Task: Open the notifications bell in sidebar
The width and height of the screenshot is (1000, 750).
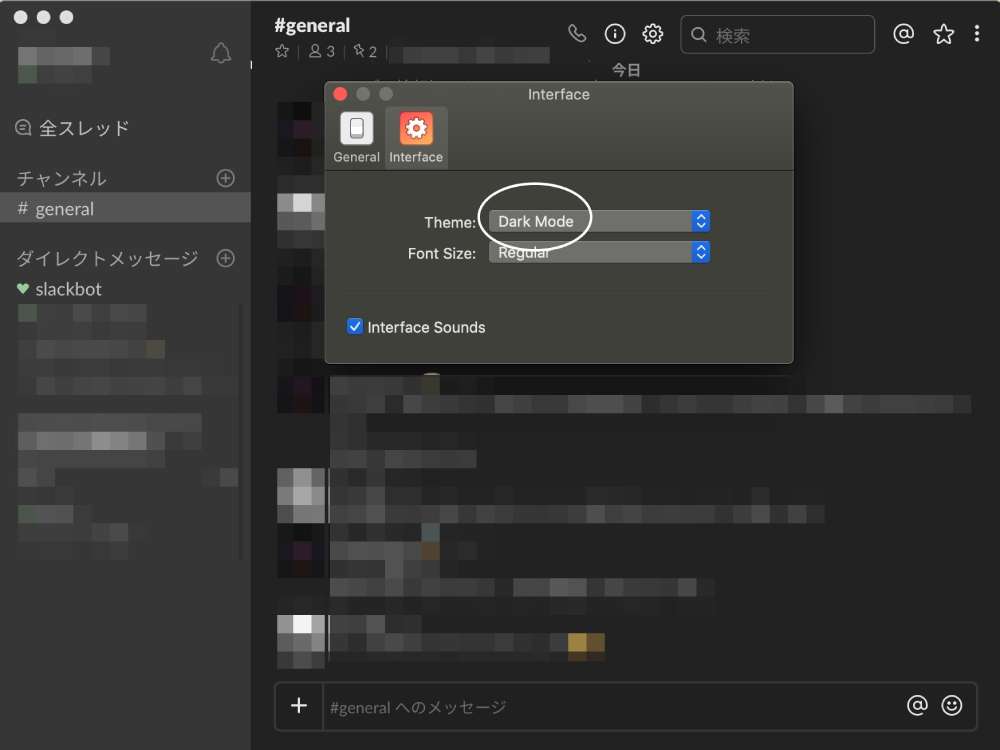Action: [x=221, y=53]
